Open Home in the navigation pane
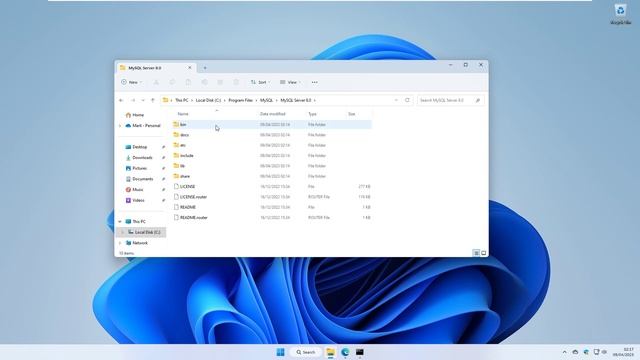640x360 pixels. point(138,115)
